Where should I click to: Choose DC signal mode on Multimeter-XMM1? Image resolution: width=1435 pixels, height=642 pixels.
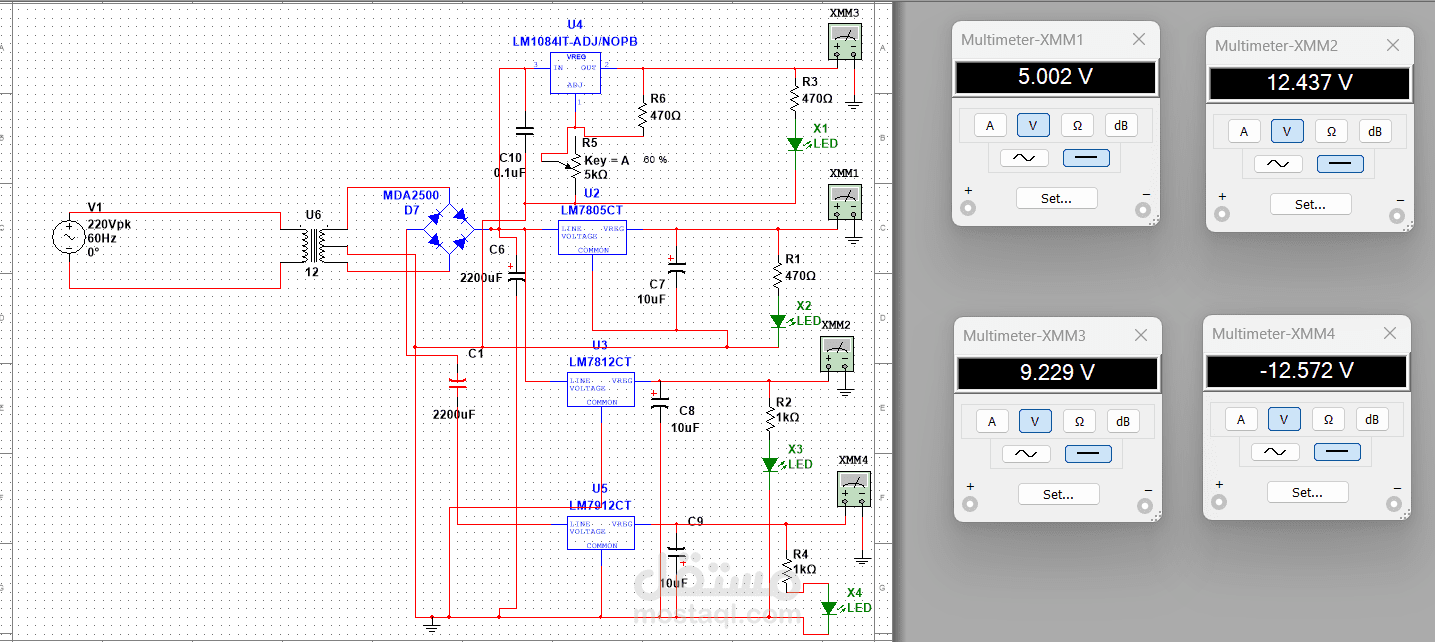(1087, 157)
